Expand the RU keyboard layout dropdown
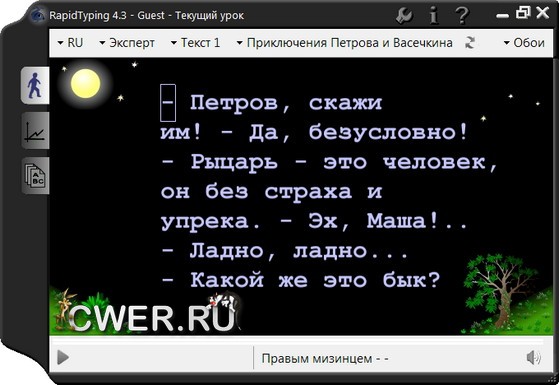Viewport: 559px width, 385px height. pos(70,43)
